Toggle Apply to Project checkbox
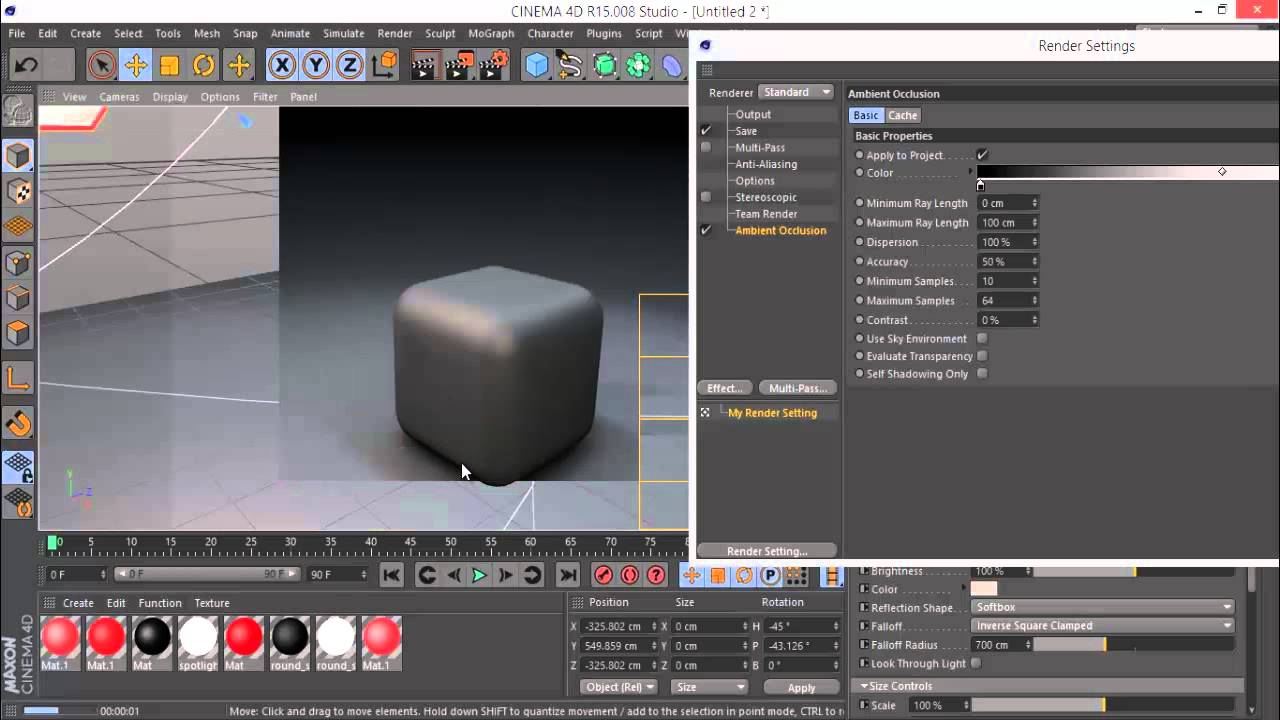The image size is (1280, 720). pos(982,155)
